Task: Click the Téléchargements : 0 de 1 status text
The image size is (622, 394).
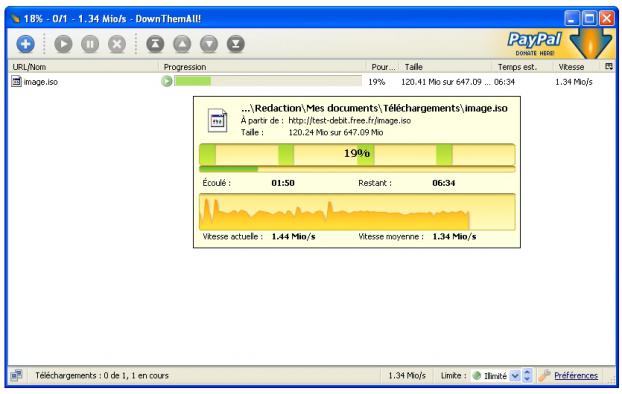Action: (102, 375)
